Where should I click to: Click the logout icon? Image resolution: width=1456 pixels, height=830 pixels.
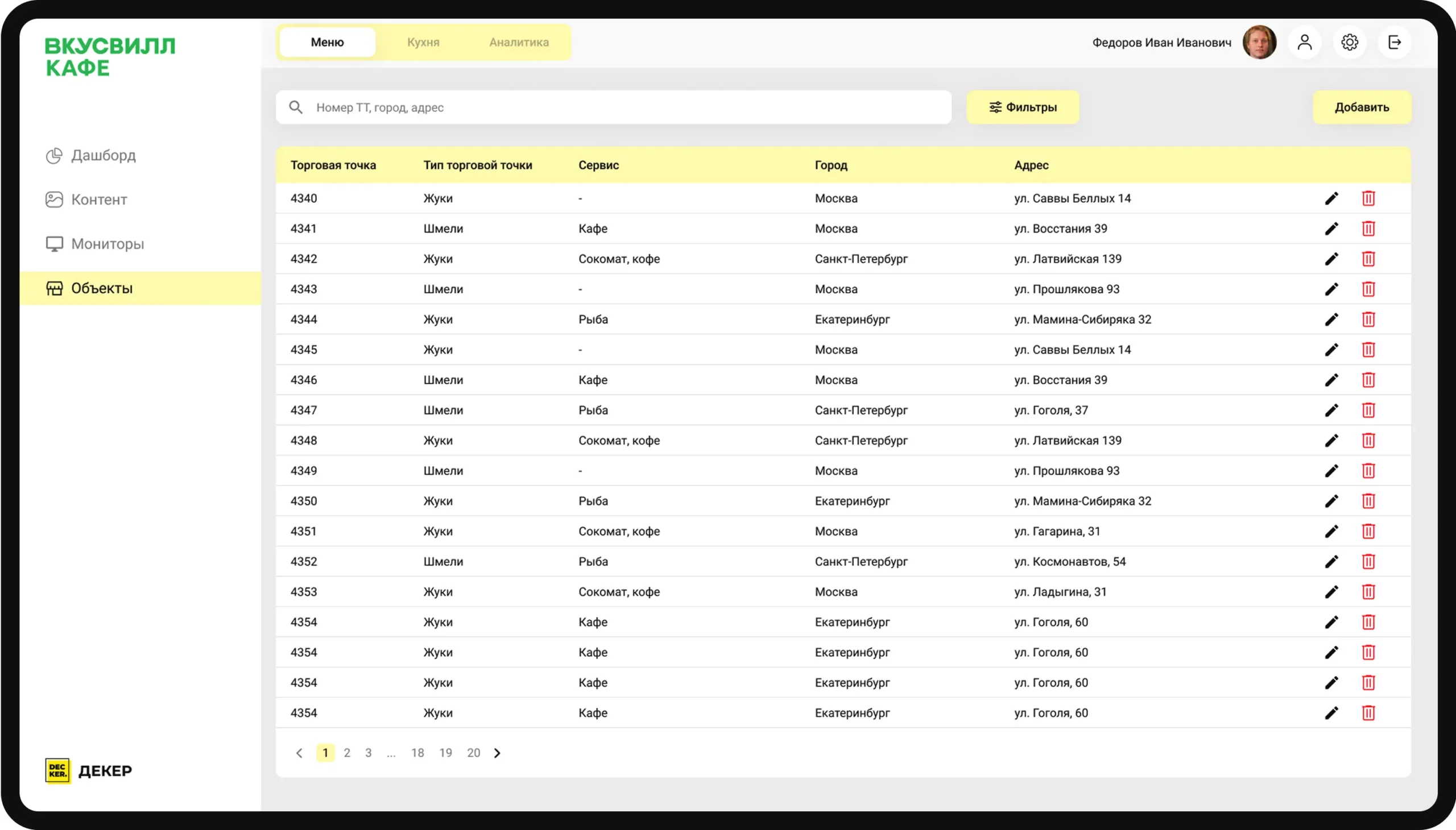(1395, 42)
